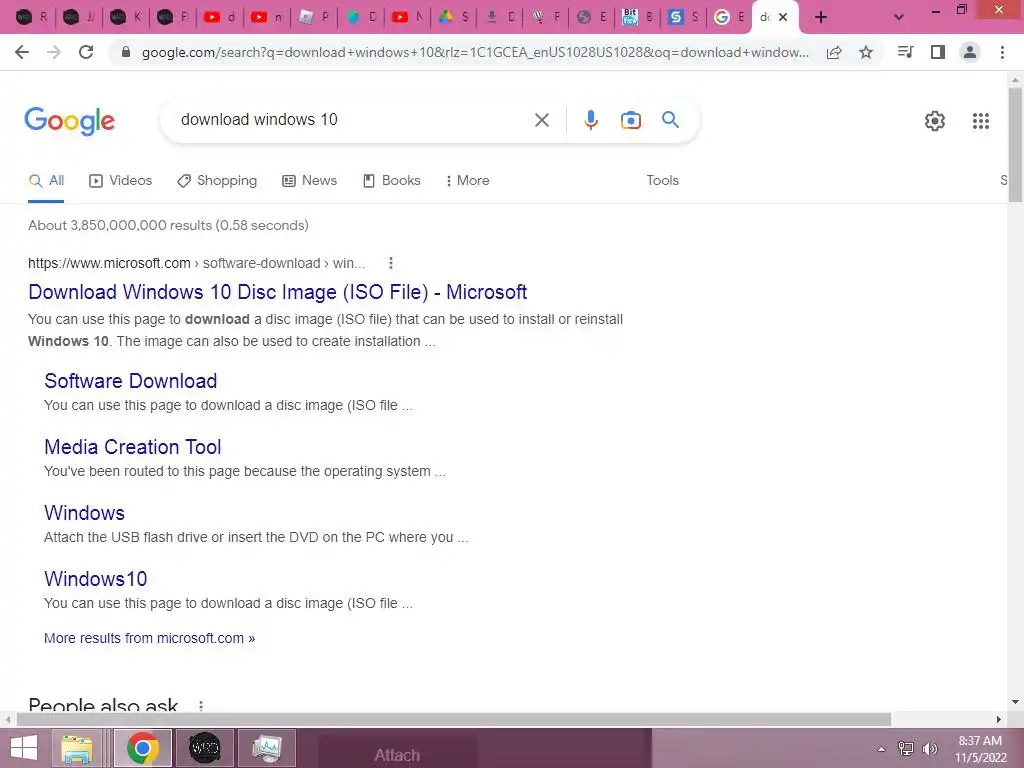Viewport: 1024px width, 768px height.
Task: Expand the More search categories menu
Action: tap(468, 181)
